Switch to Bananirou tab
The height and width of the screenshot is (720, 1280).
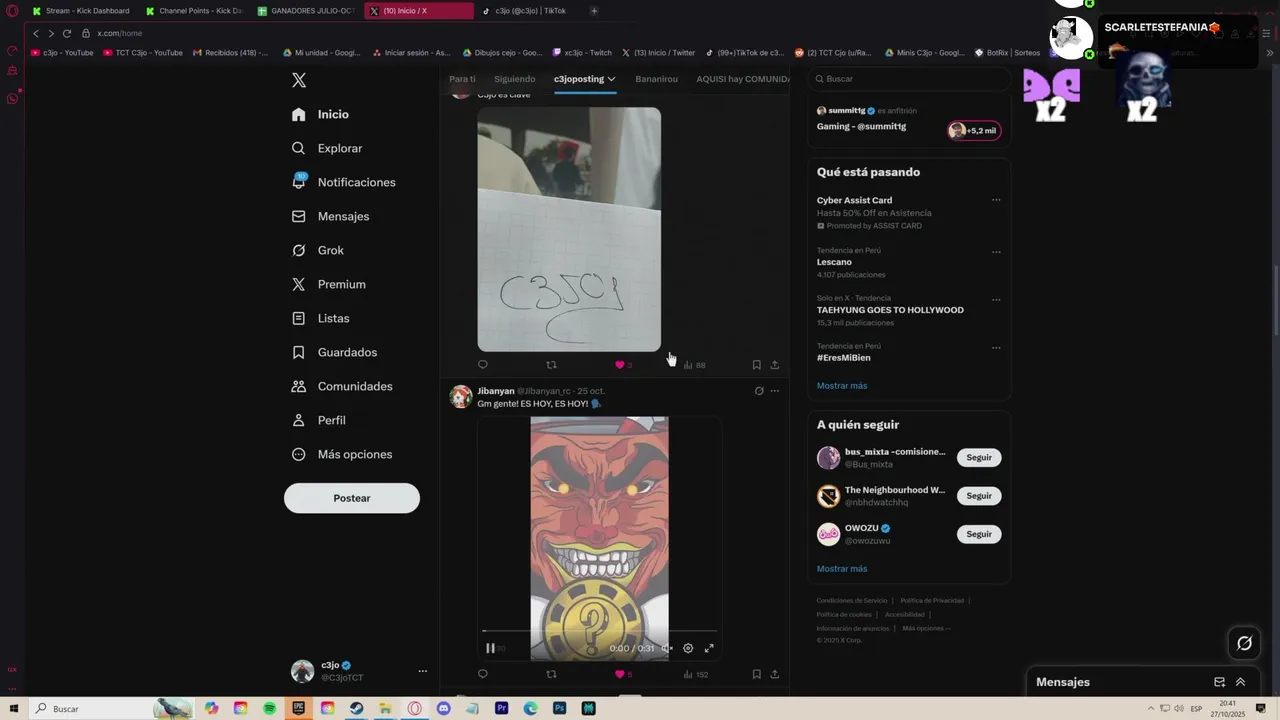(x=656, y=79)
